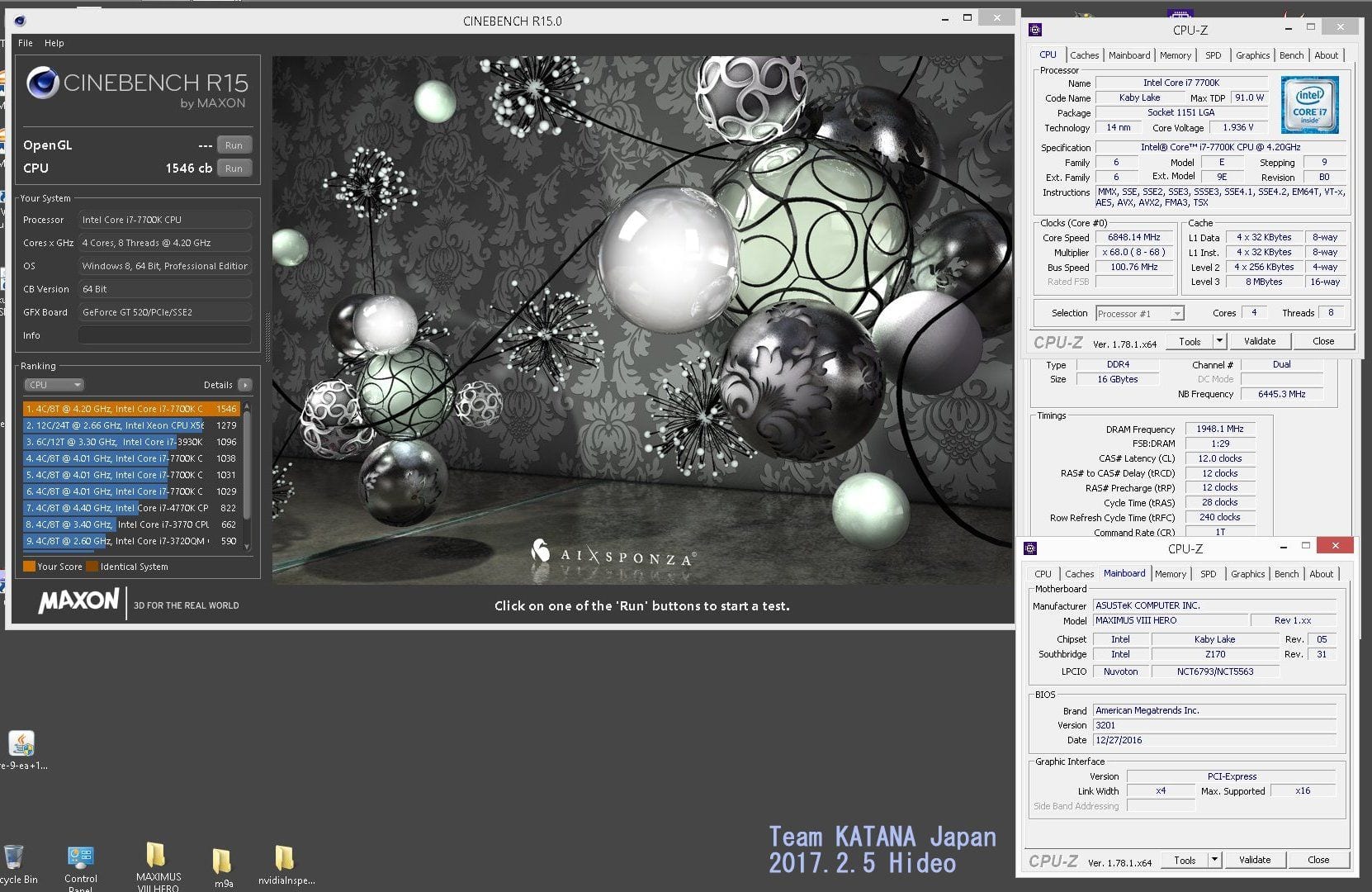Select ranking row 8 i7-3770 662
Image resolution: width=1372 pixels, height=892 pixels.
pyautogui.click(x=131, y=524)
